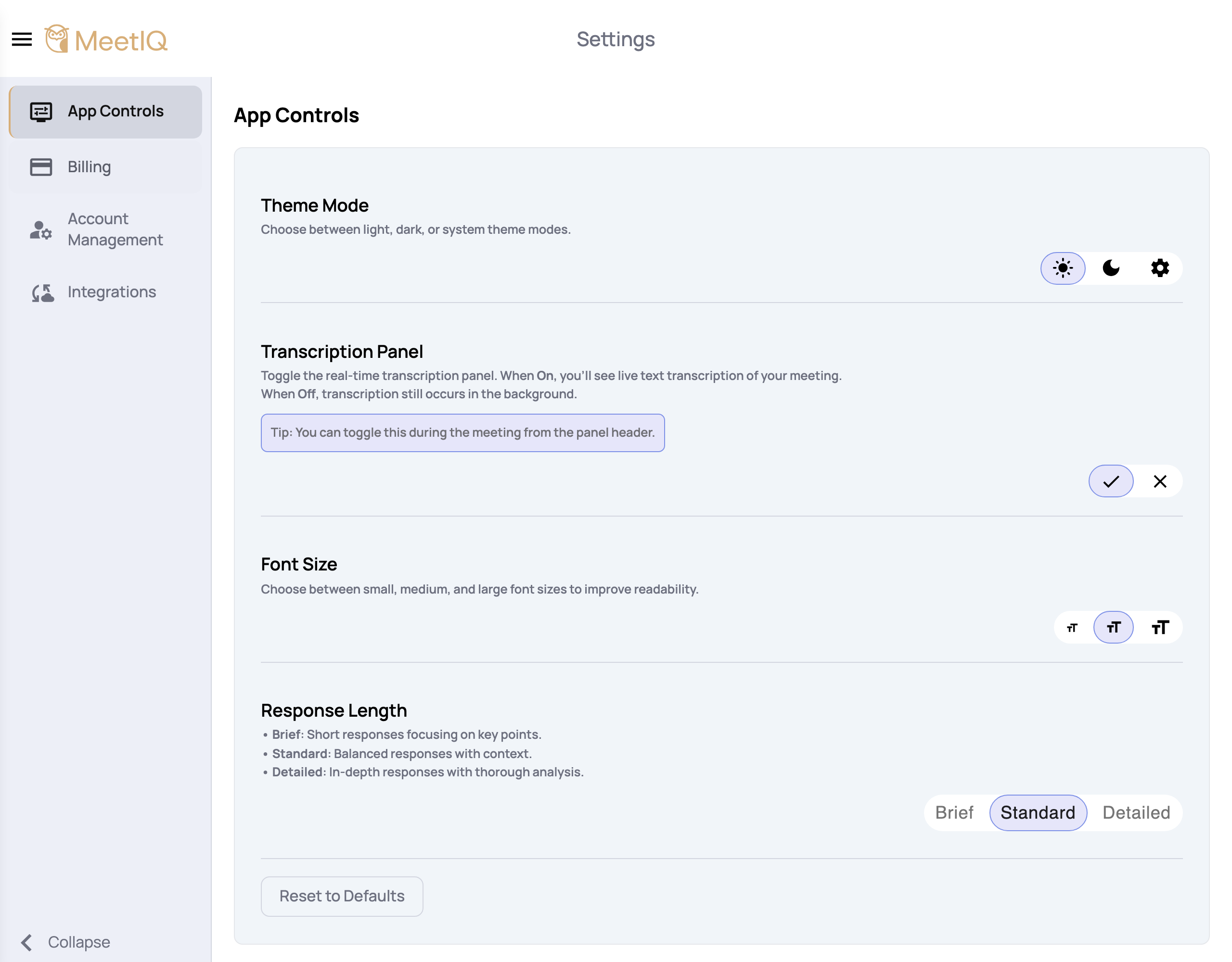Click the Billing card icon
Image resolution: width=1232 pixels, height=962 pixels.
pos(40,167)
